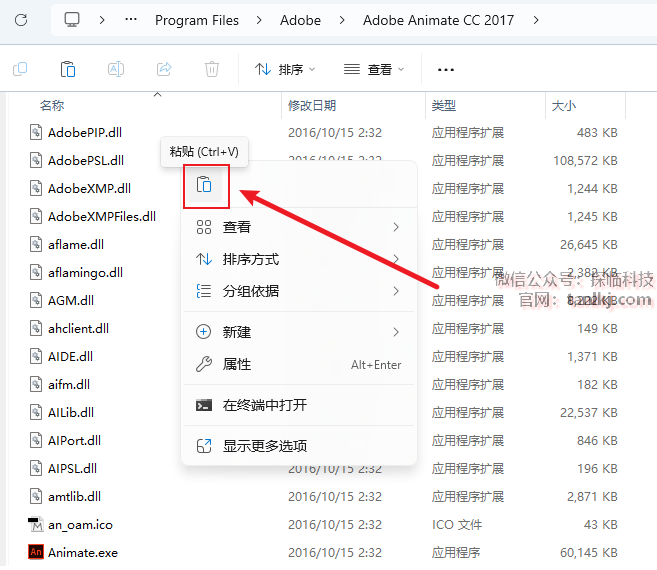This screenshot has height=570, width=657.
Task: Click the AdobePIP.dll file icon
Action: (36, 132)
